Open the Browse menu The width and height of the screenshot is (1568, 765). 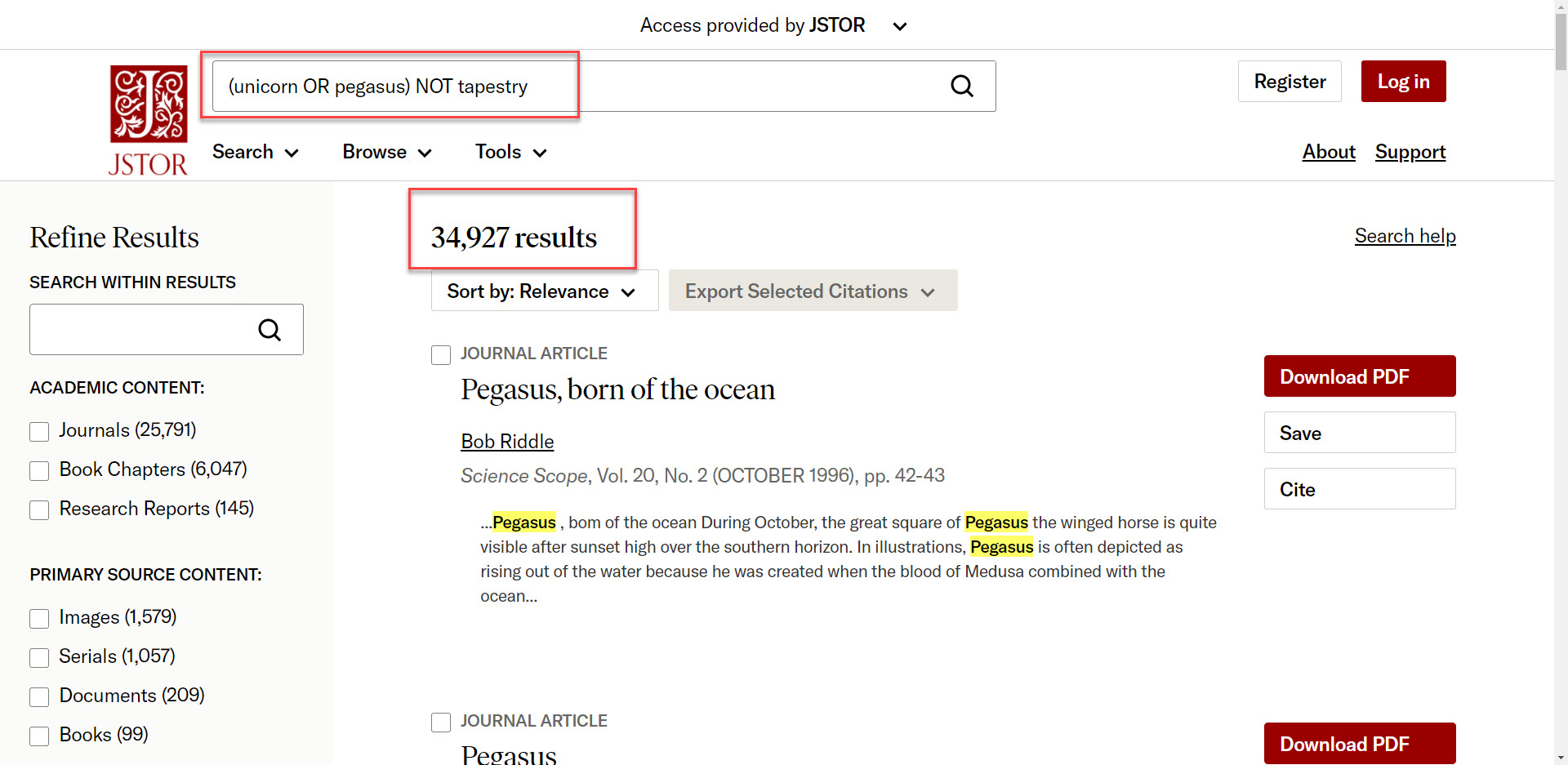point(386,152)
